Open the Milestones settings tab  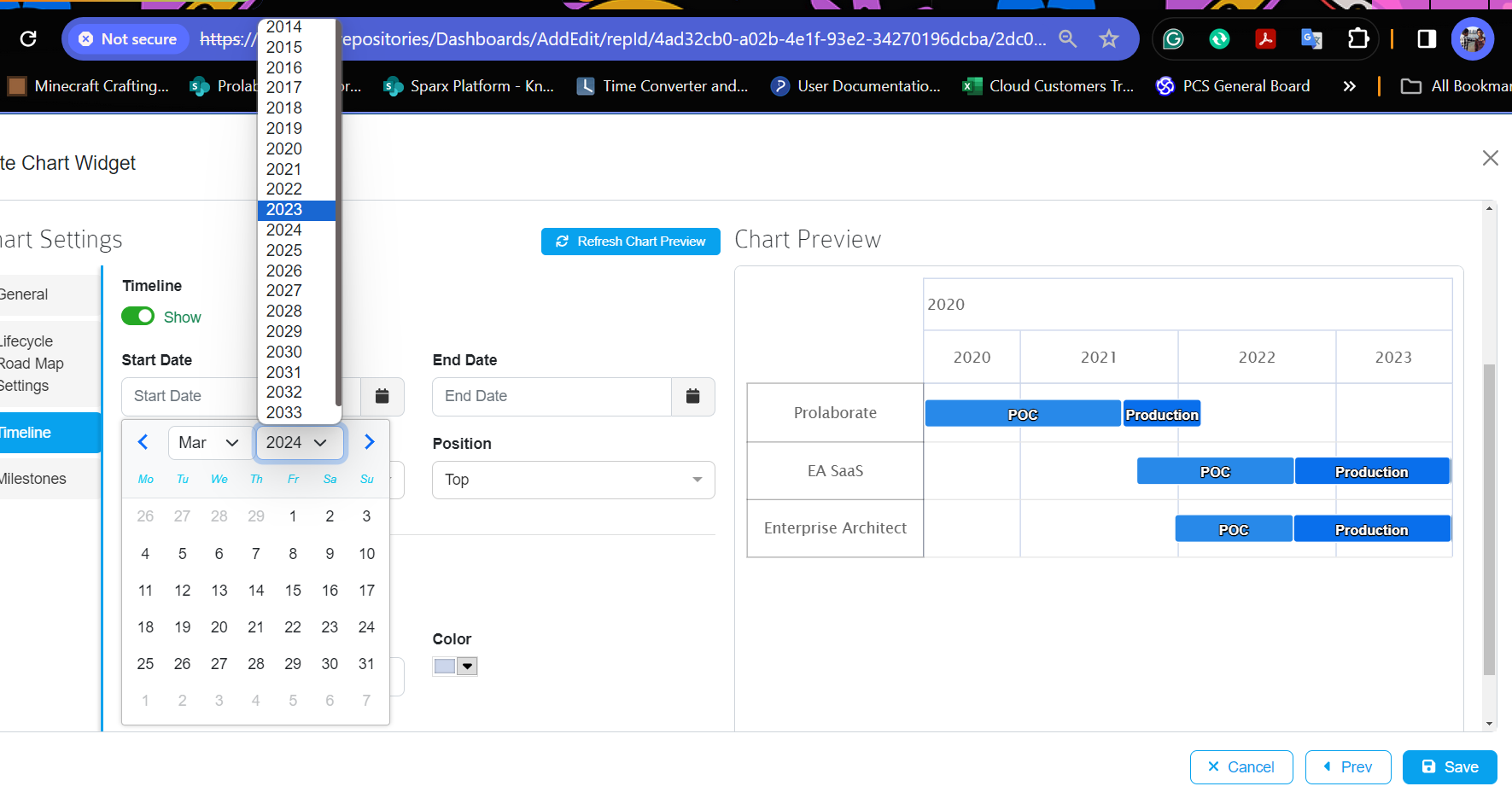(x=50, y=479)
